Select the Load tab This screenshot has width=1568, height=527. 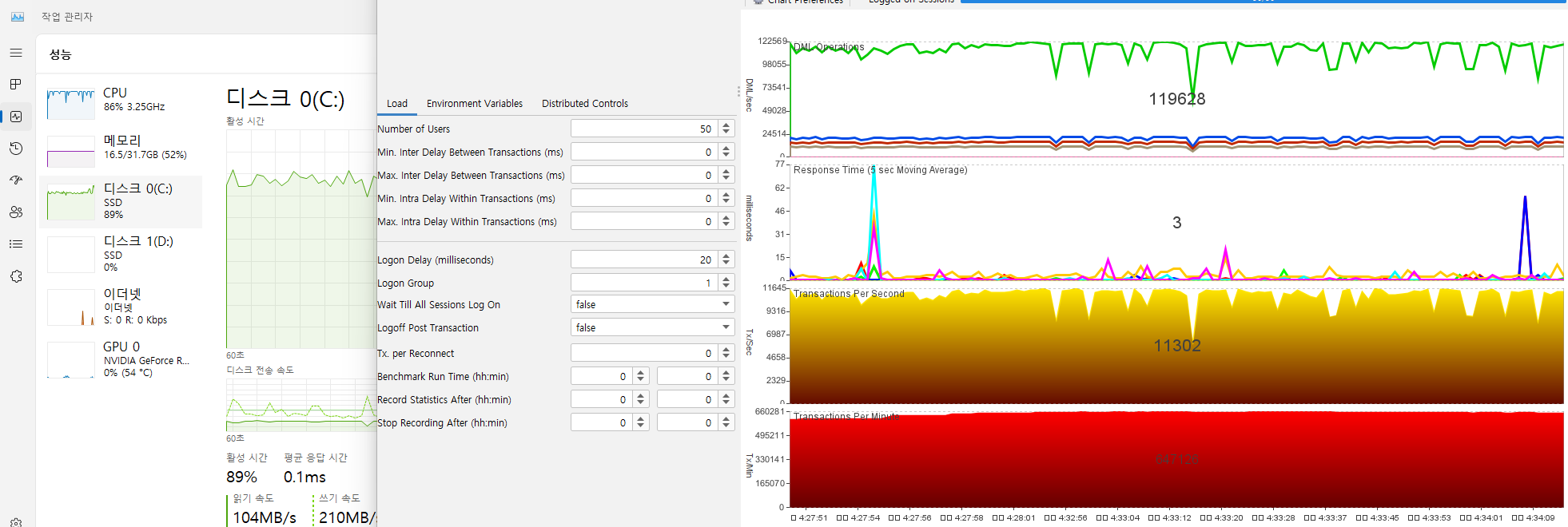[x=397, y=104]
